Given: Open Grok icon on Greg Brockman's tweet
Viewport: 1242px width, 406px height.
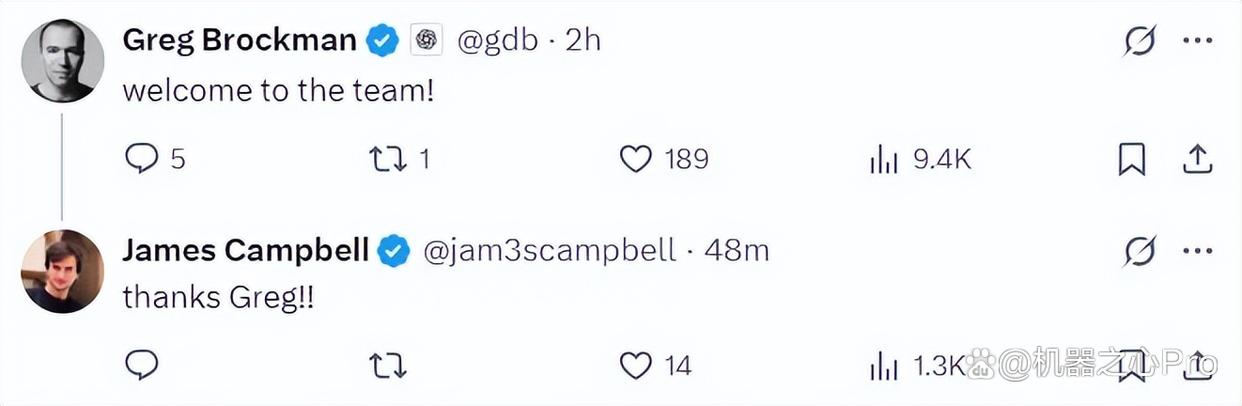Looking at the screenshot, I should [1139, 41].
